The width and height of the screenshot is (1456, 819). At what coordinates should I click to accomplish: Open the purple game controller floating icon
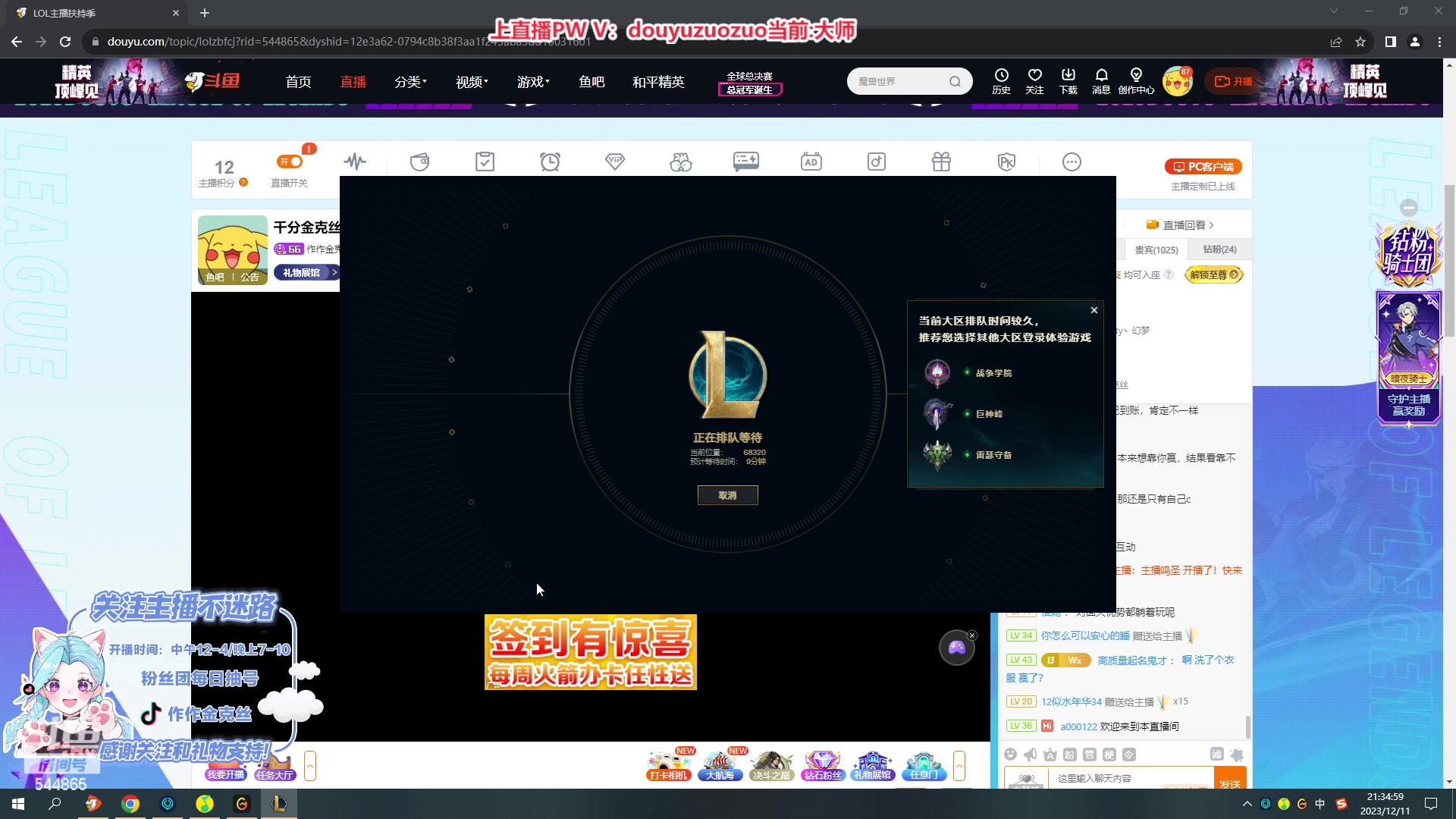pos(956,648)
